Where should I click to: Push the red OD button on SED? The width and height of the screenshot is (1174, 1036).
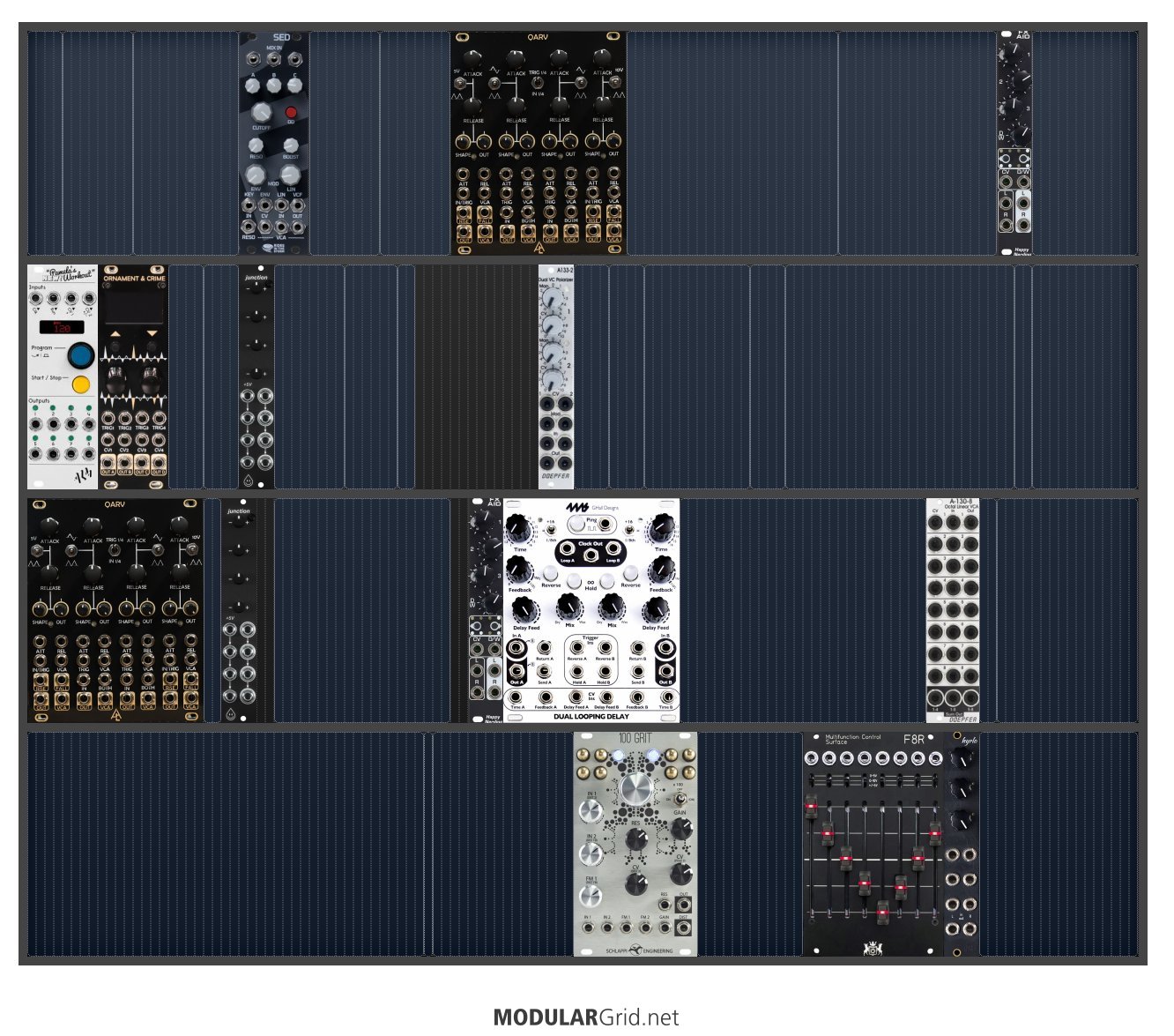coord(291,112)
